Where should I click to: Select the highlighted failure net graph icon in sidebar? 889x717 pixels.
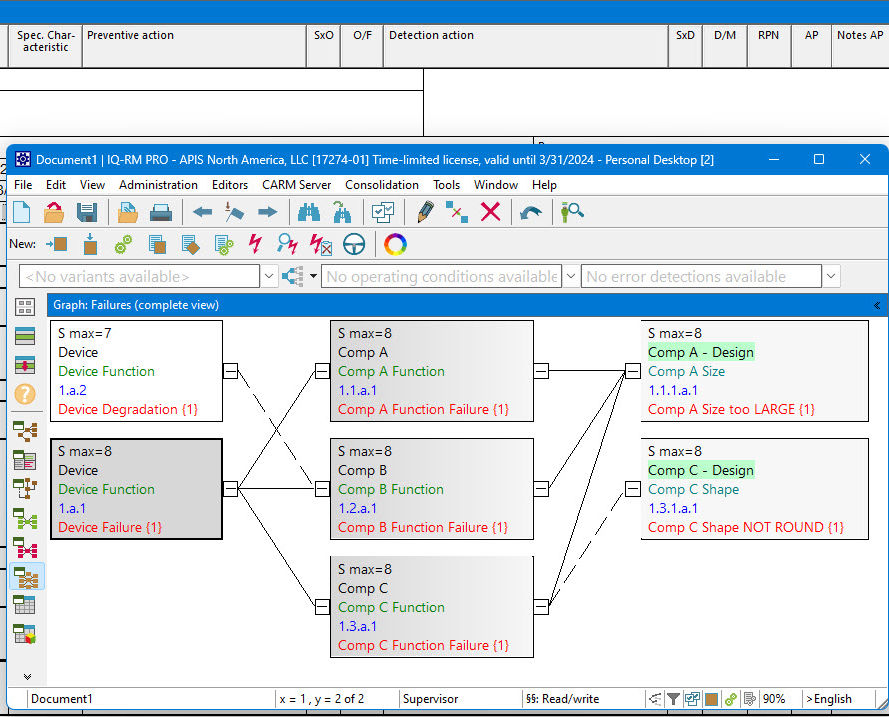click(27, 575)
